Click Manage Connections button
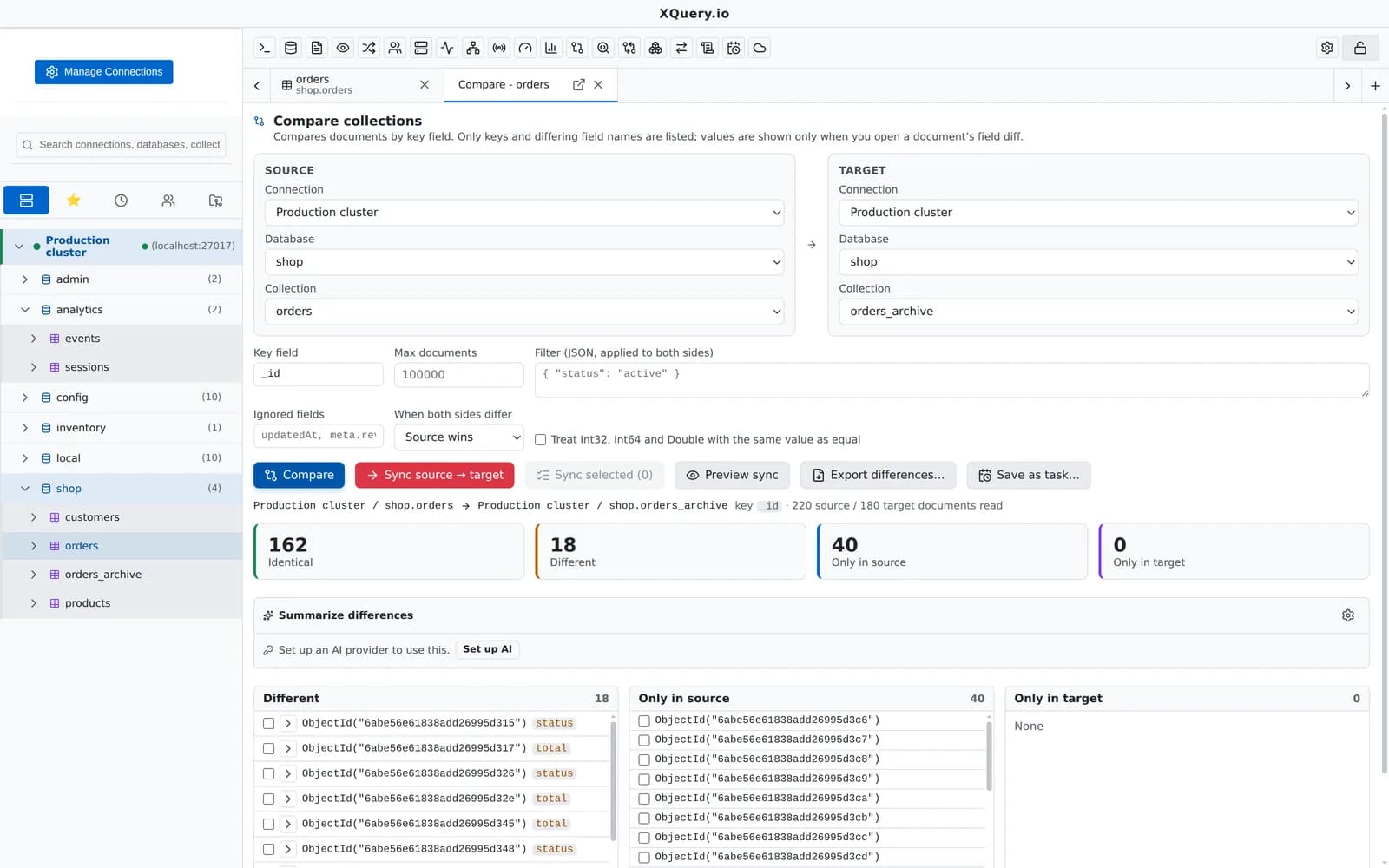This screenshot has height=868, width=1389. [104, 72]
